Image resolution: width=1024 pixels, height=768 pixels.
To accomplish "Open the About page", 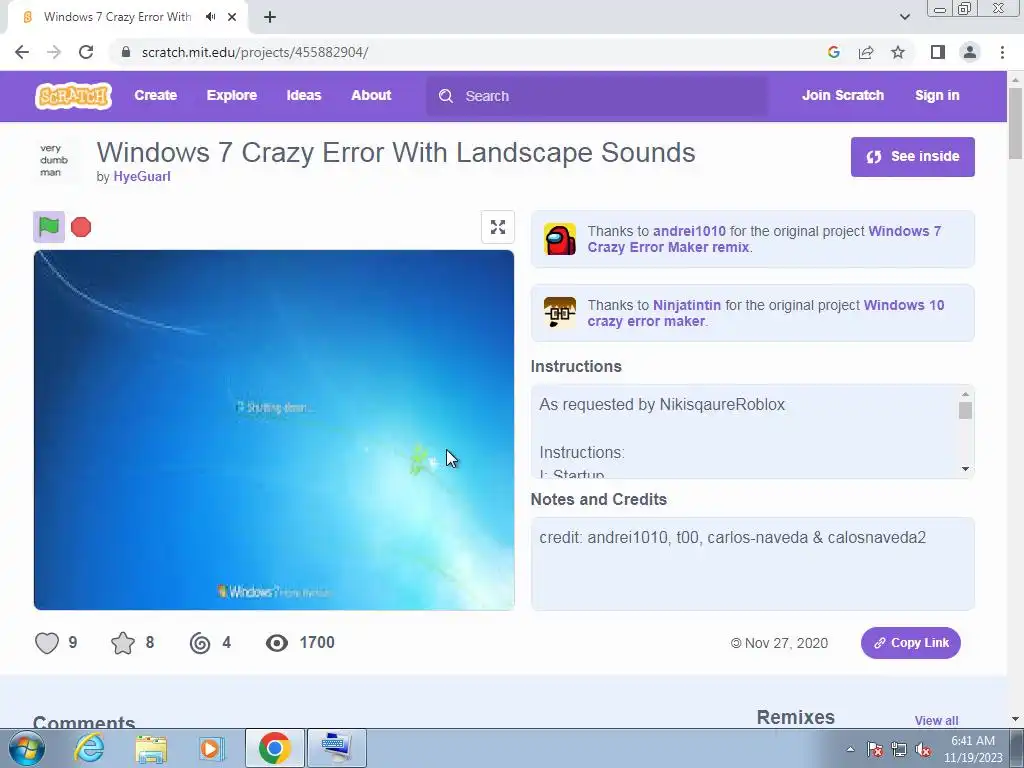I will 371,95.
